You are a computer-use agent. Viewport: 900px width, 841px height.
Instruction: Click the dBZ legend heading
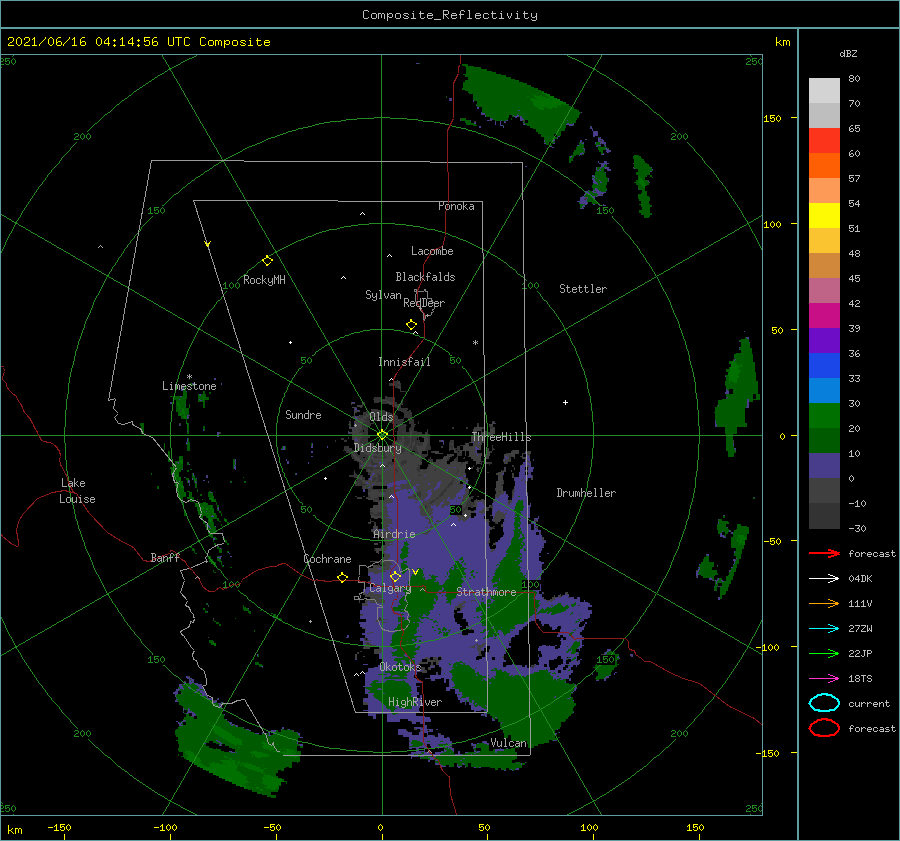(848, 53)
